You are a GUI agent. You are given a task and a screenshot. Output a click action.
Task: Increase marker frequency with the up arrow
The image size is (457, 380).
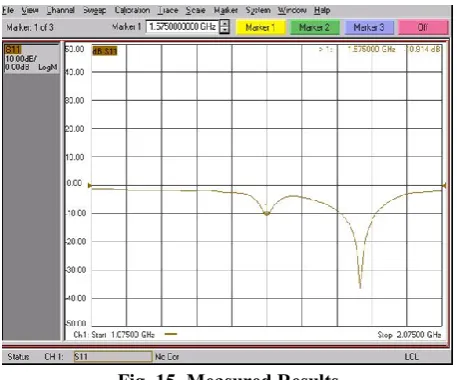pyautogui.click(x=225, y=23)
